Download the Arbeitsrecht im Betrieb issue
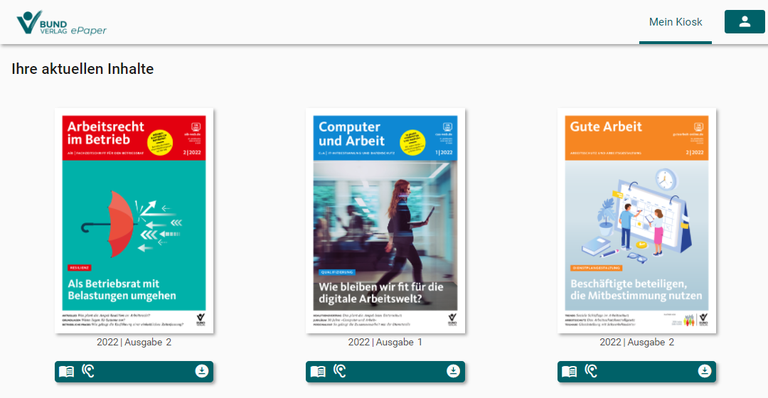 pyautogui.click(x=202, y=371)
